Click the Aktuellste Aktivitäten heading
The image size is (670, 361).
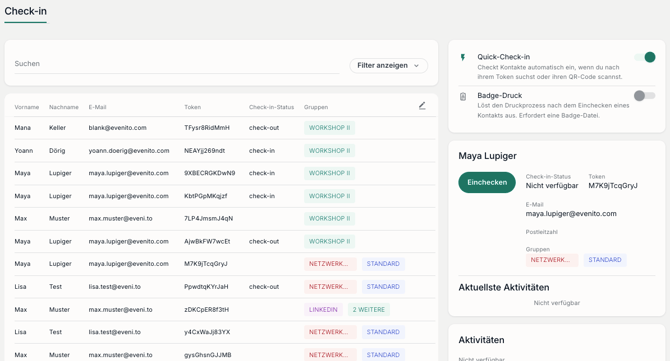point(504,288)
